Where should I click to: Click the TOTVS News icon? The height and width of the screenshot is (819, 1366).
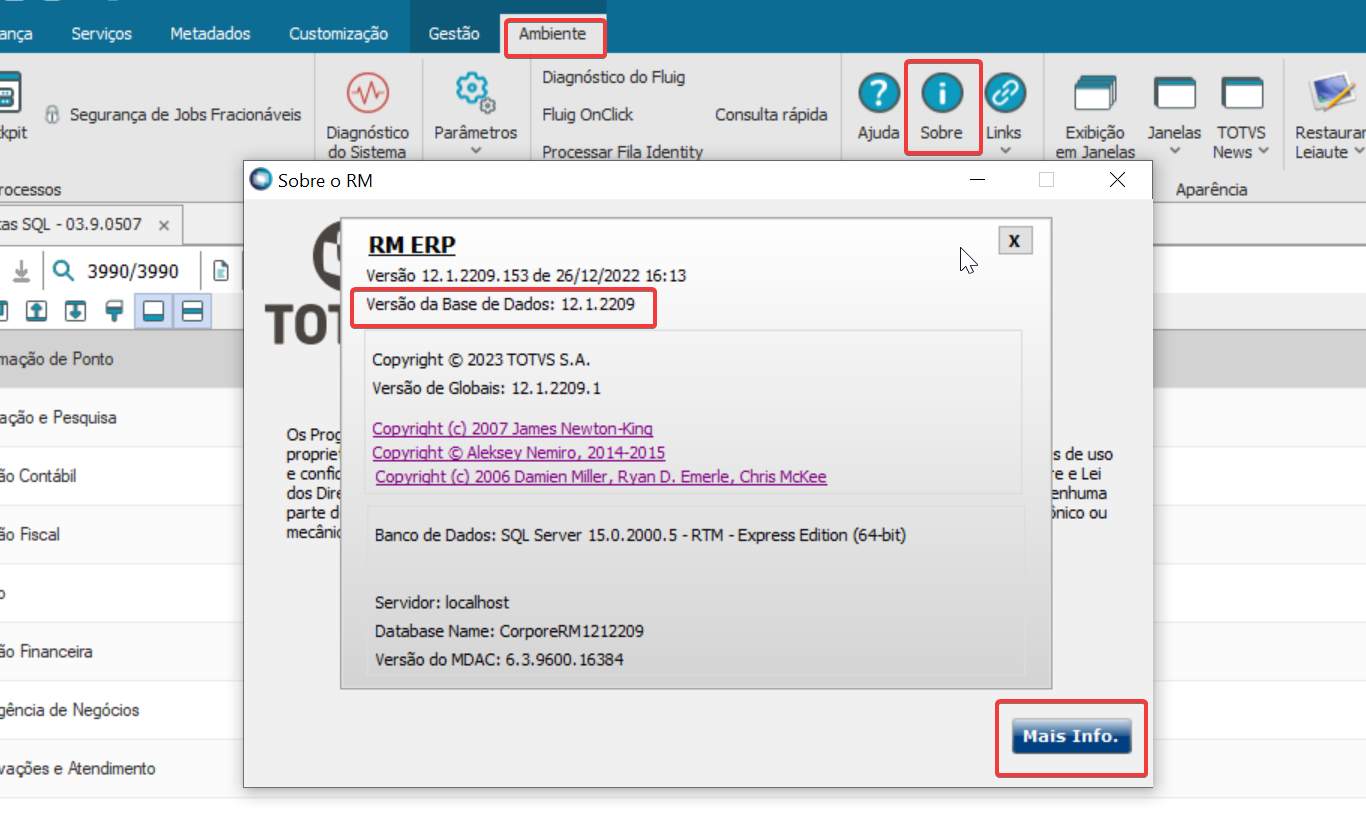[1243, 94]
